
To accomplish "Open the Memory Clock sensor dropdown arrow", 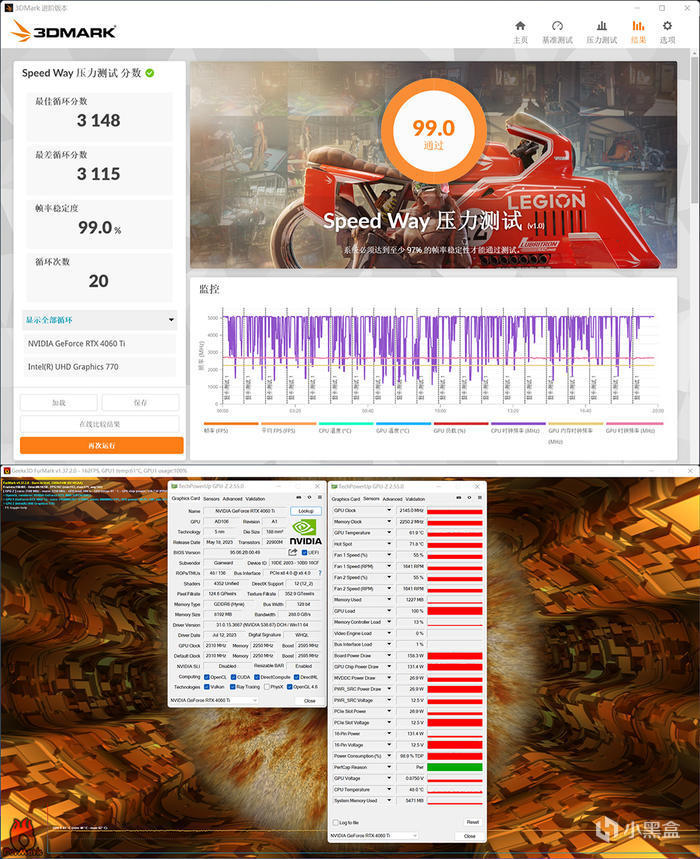I will (x=389, y=522).
